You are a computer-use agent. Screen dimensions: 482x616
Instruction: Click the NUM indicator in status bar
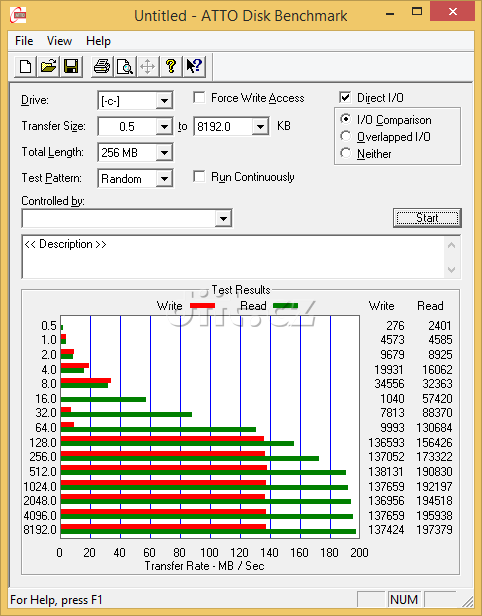(x=404, y=600)
